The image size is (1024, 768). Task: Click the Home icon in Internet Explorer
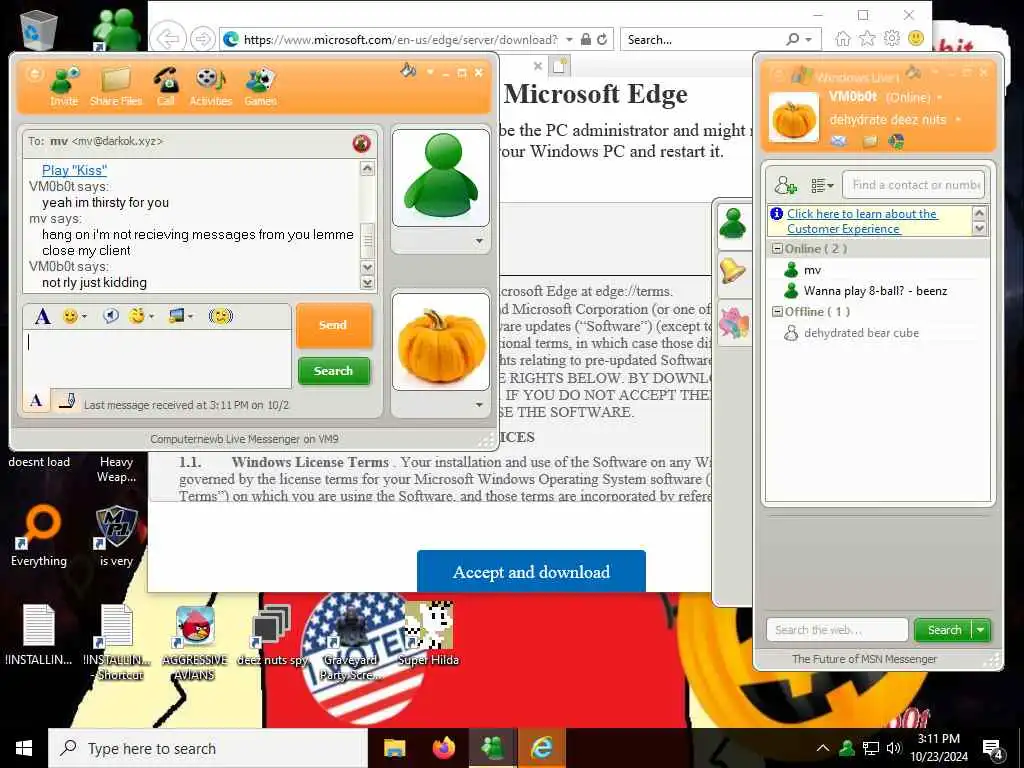coord(843,39)
